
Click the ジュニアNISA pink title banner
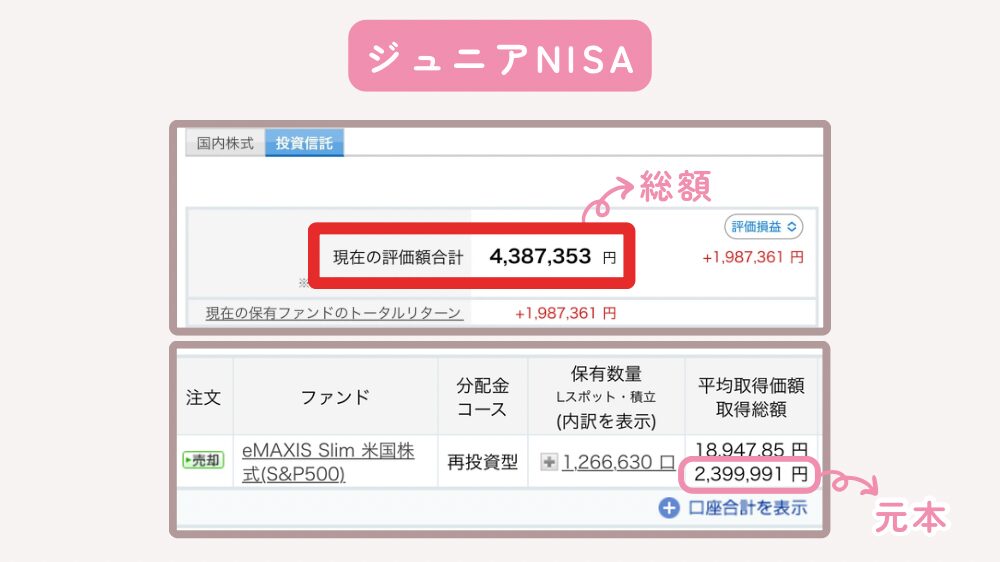[x=499, y=56]
